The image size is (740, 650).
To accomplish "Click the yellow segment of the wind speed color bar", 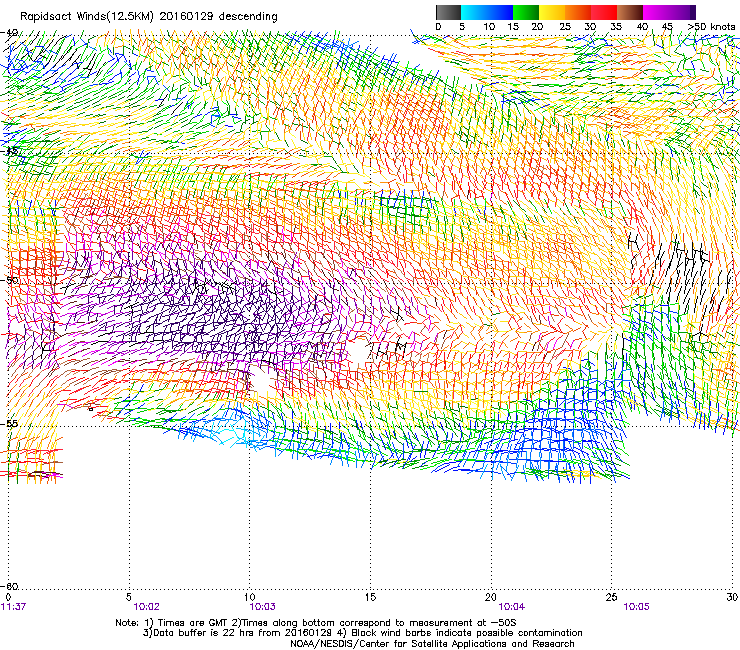I will coord(552,12).
